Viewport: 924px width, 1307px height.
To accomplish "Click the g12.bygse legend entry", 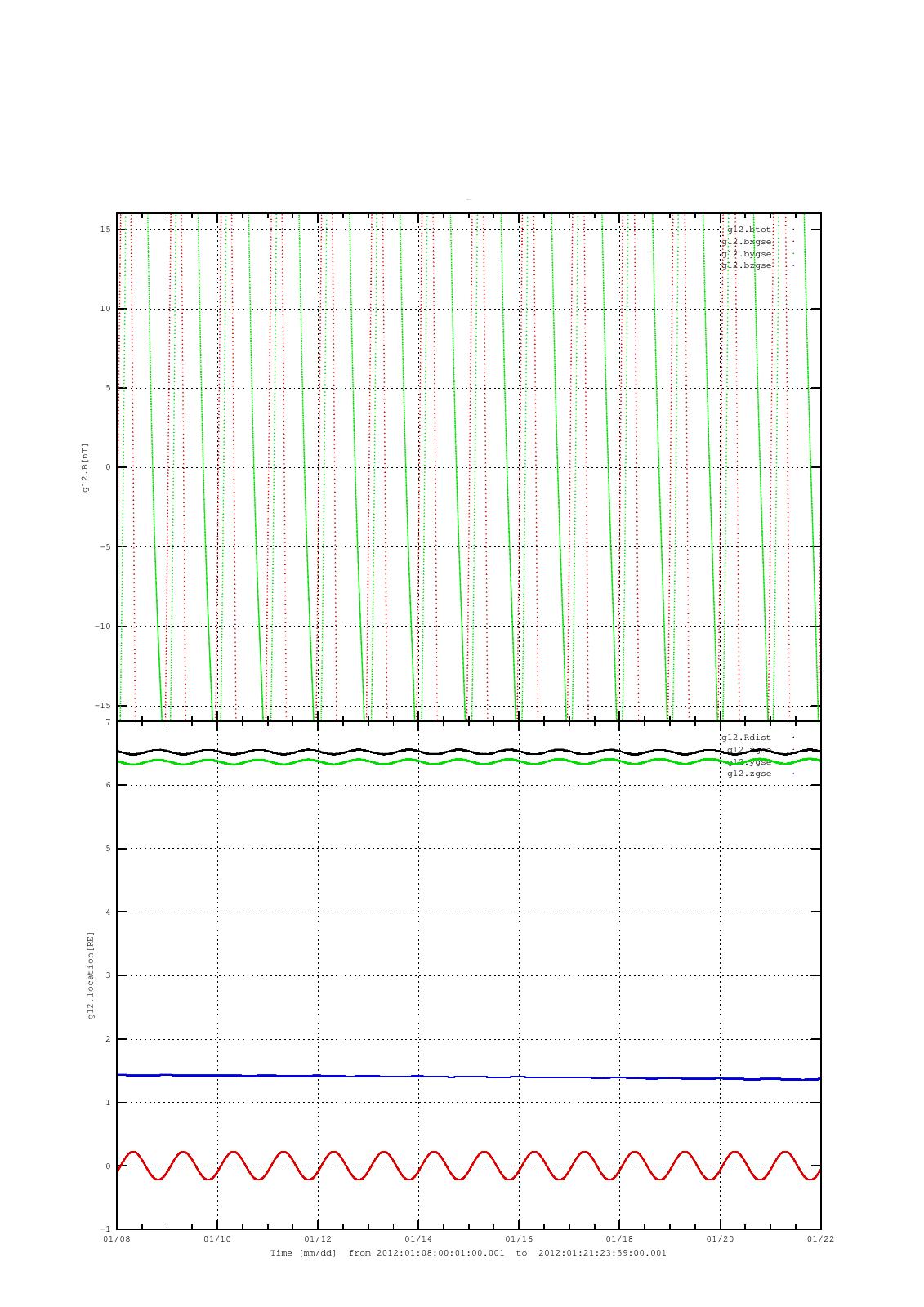I will (746, 254).
